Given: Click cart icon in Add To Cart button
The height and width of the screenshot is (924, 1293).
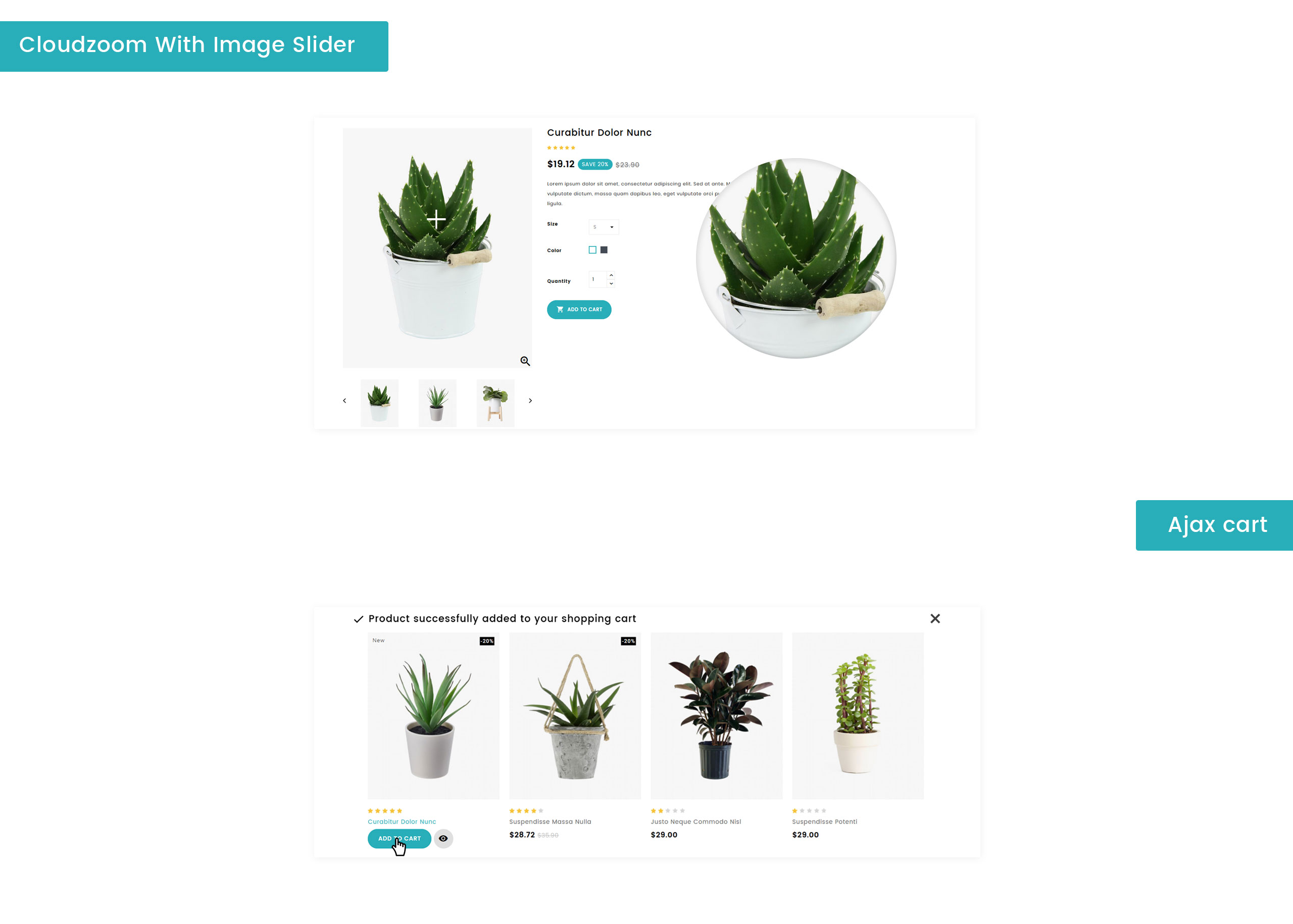Looking at the screenshot, I should click(560, 310).
